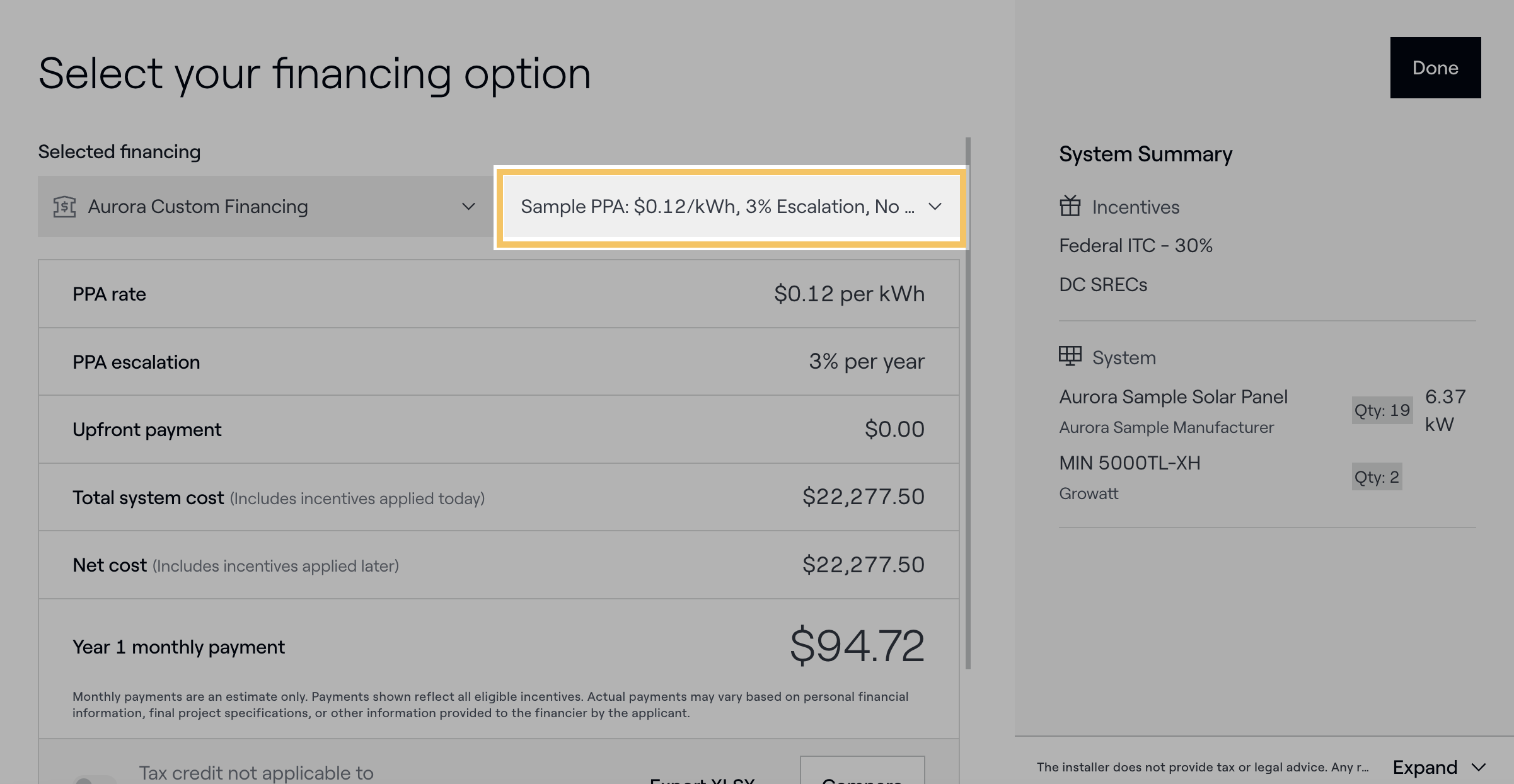The image size is (1514, 784).
Task: Expand the installer tax disclaimer text
Action: tap(1426, 767)
